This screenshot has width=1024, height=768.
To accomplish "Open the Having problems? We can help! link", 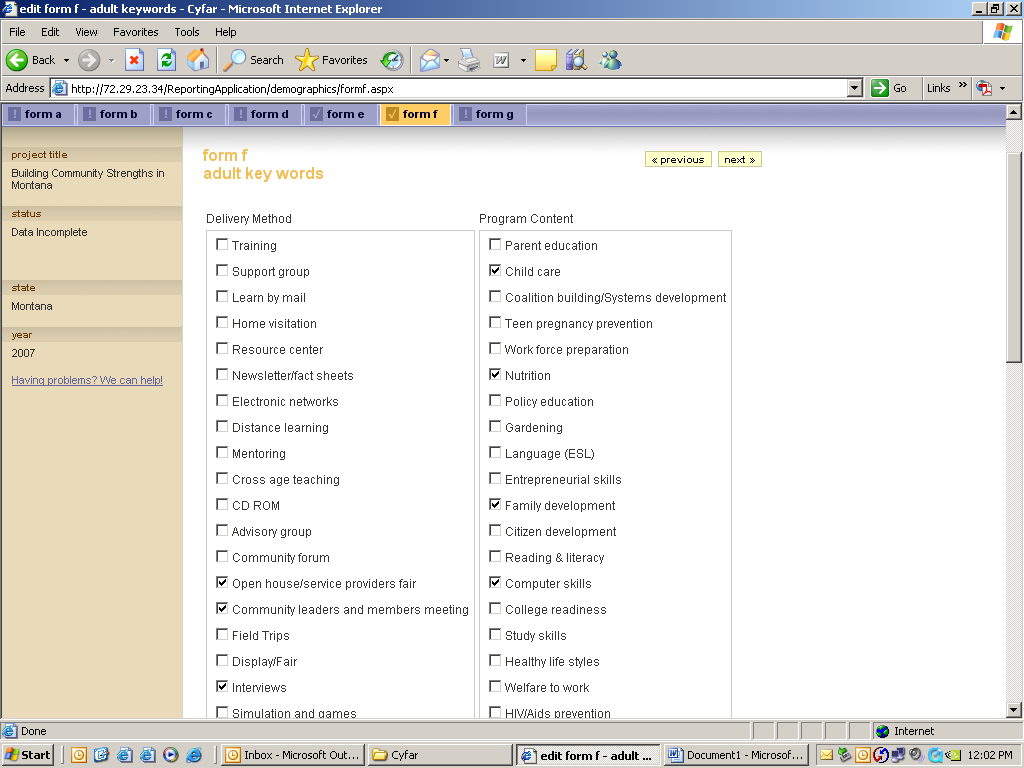I will pos(87,380).
